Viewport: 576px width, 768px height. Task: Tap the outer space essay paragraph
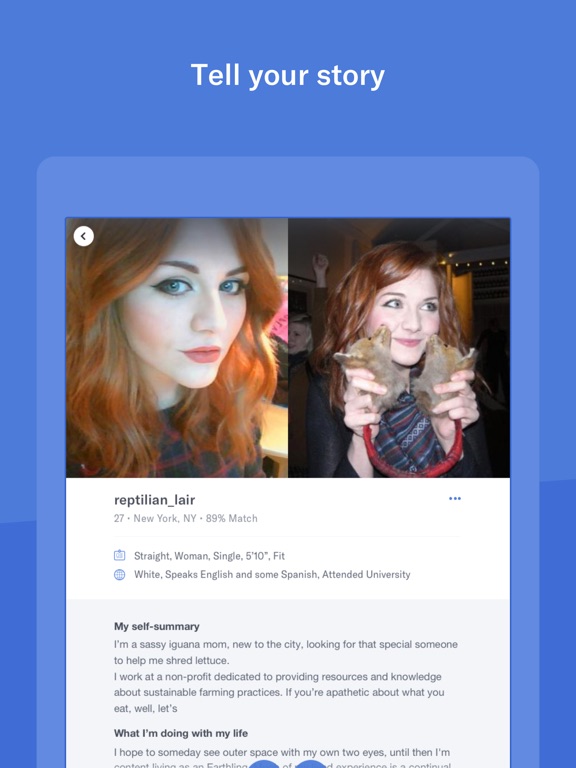point(282,758)
